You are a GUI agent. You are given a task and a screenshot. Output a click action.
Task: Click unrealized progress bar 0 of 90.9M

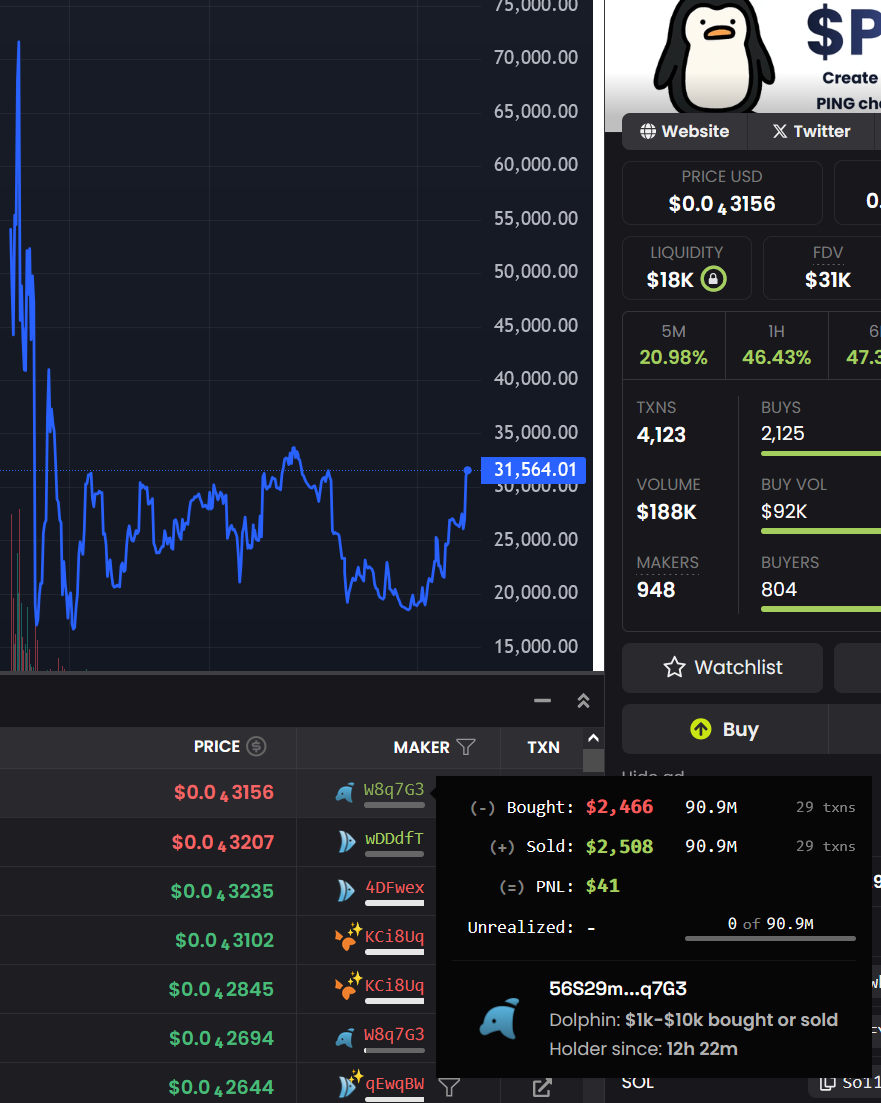pos(771,938)
